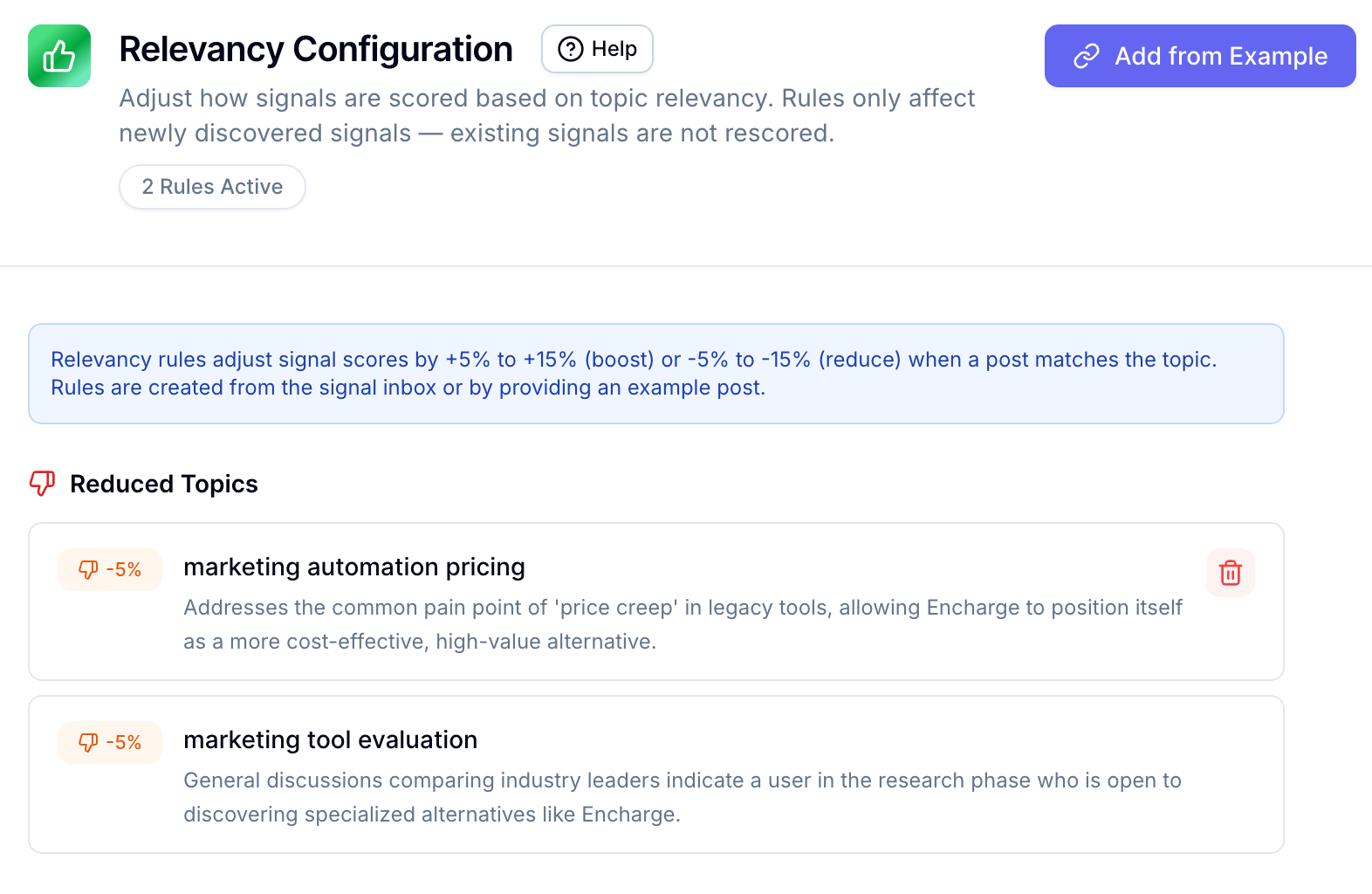
Task: Click the Reduced Topics heading
Action: (164, 484)
